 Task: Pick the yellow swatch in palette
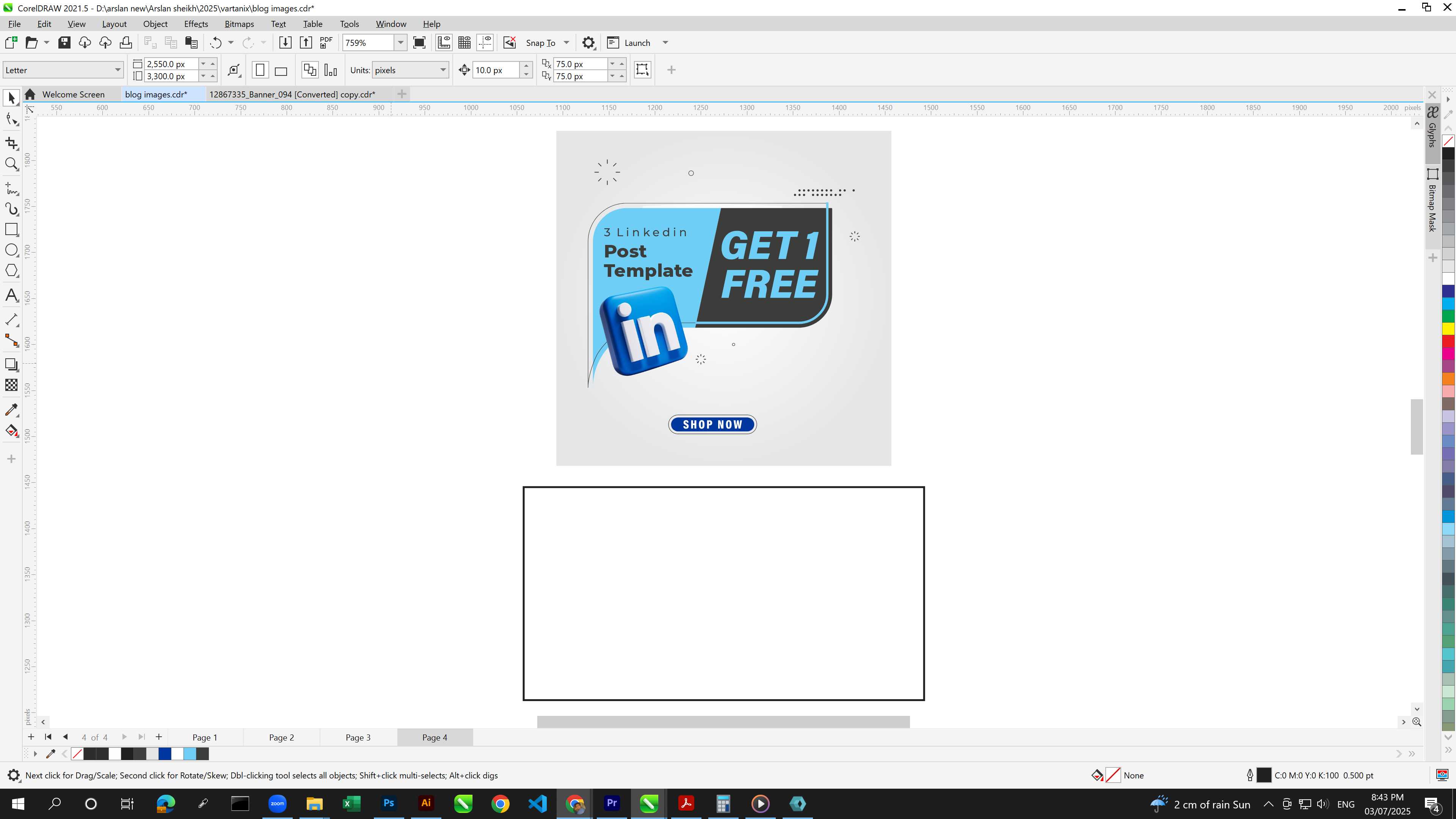click(x=1448, y=328)
